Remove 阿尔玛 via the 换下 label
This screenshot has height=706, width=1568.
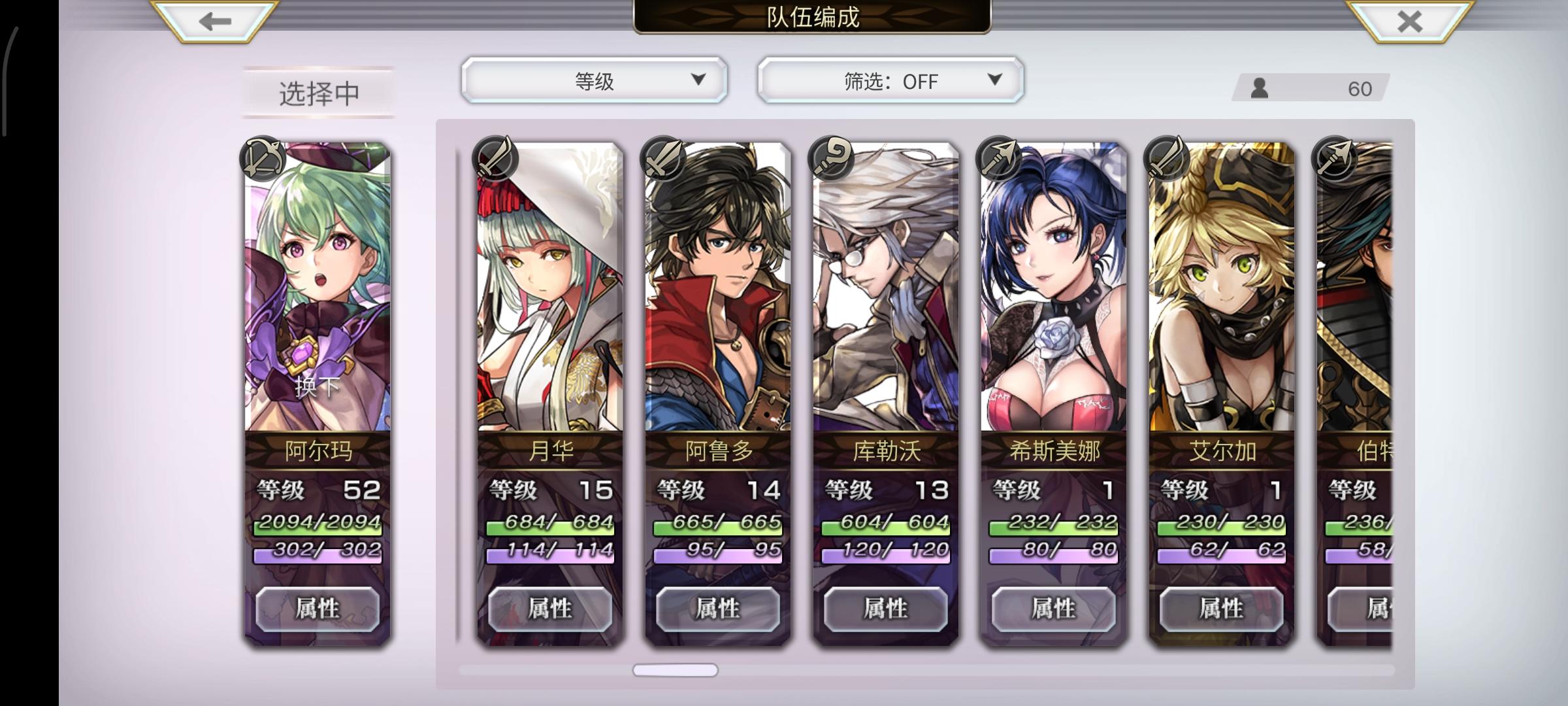tap(318, 386)
